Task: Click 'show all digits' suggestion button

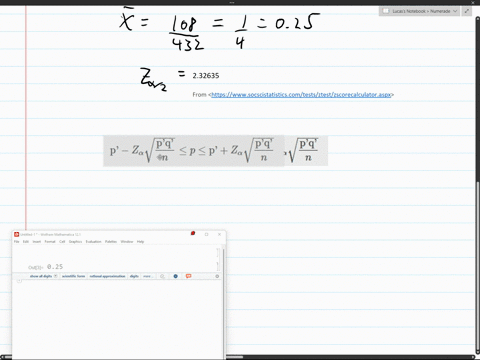Action: click(41, 276)
